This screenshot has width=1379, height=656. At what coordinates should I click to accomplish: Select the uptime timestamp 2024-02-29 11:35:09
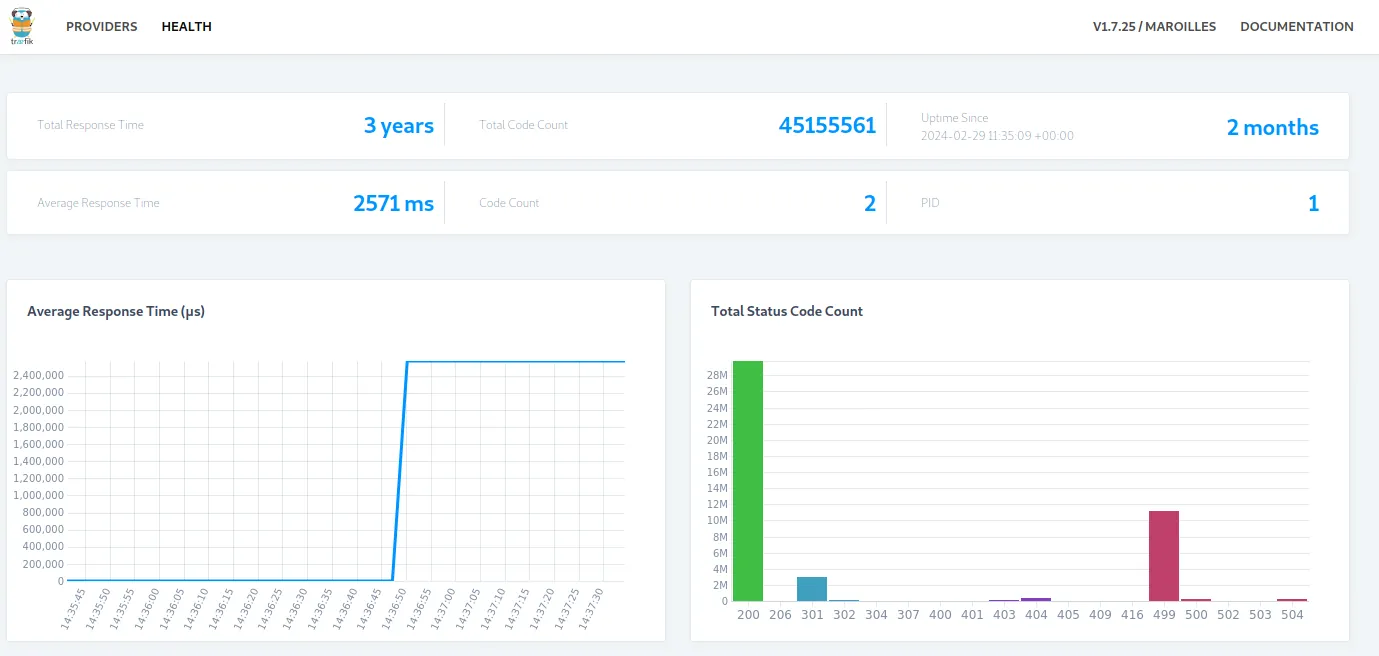pyautogui.click(x=997, y=136)
